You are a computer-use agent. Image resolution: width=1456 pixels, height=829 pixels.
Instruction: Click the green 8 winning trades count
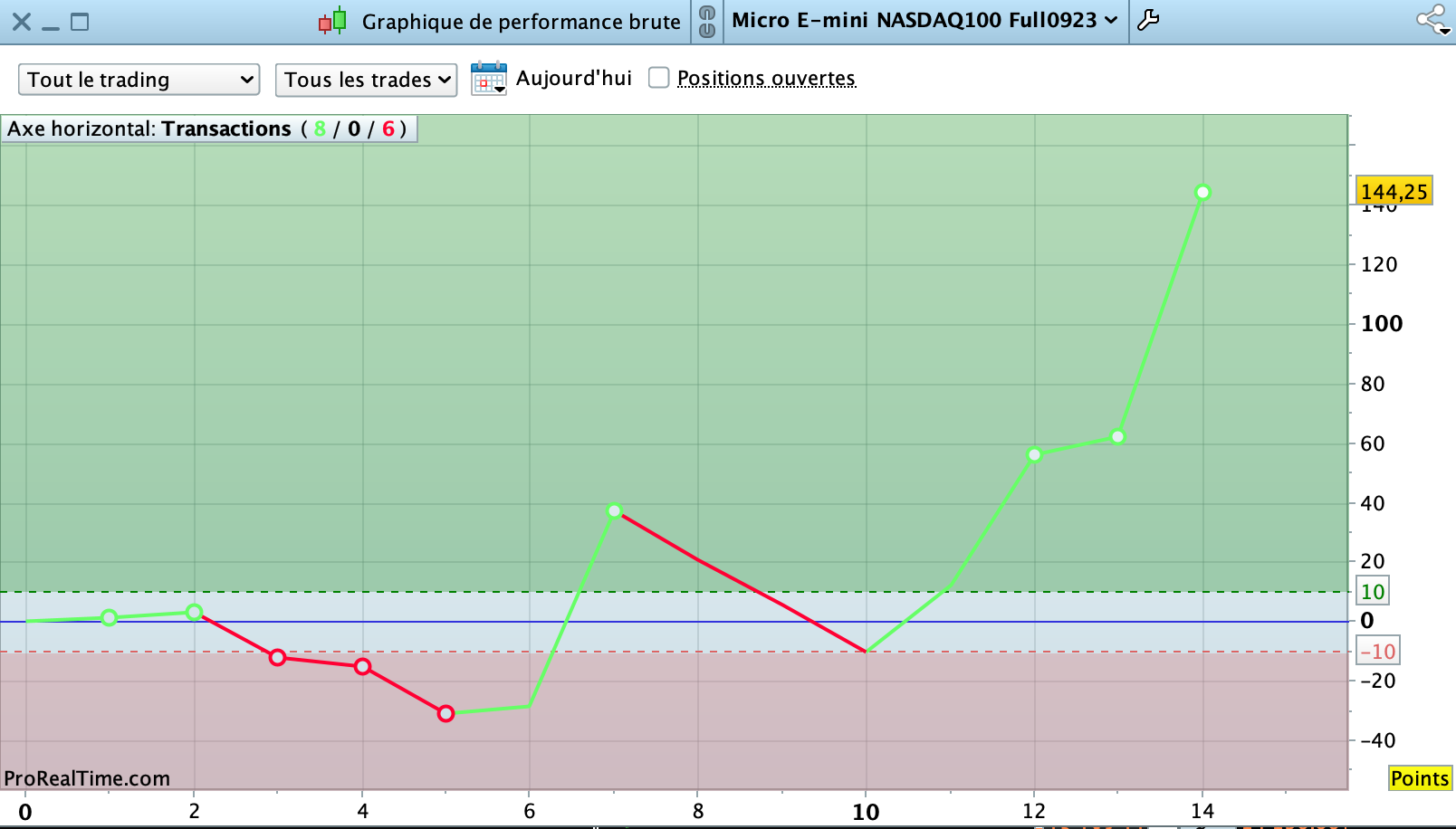pos(320,129)
